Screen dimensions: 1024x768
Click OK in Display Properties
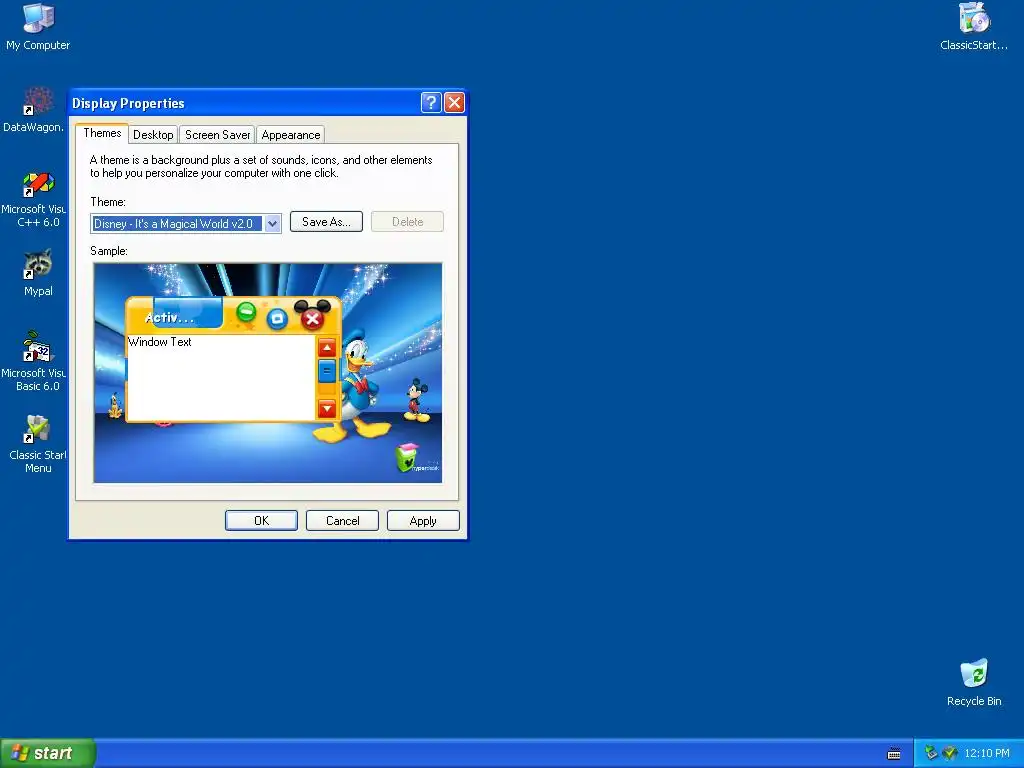pyautogui.click(x=261, y=520)
